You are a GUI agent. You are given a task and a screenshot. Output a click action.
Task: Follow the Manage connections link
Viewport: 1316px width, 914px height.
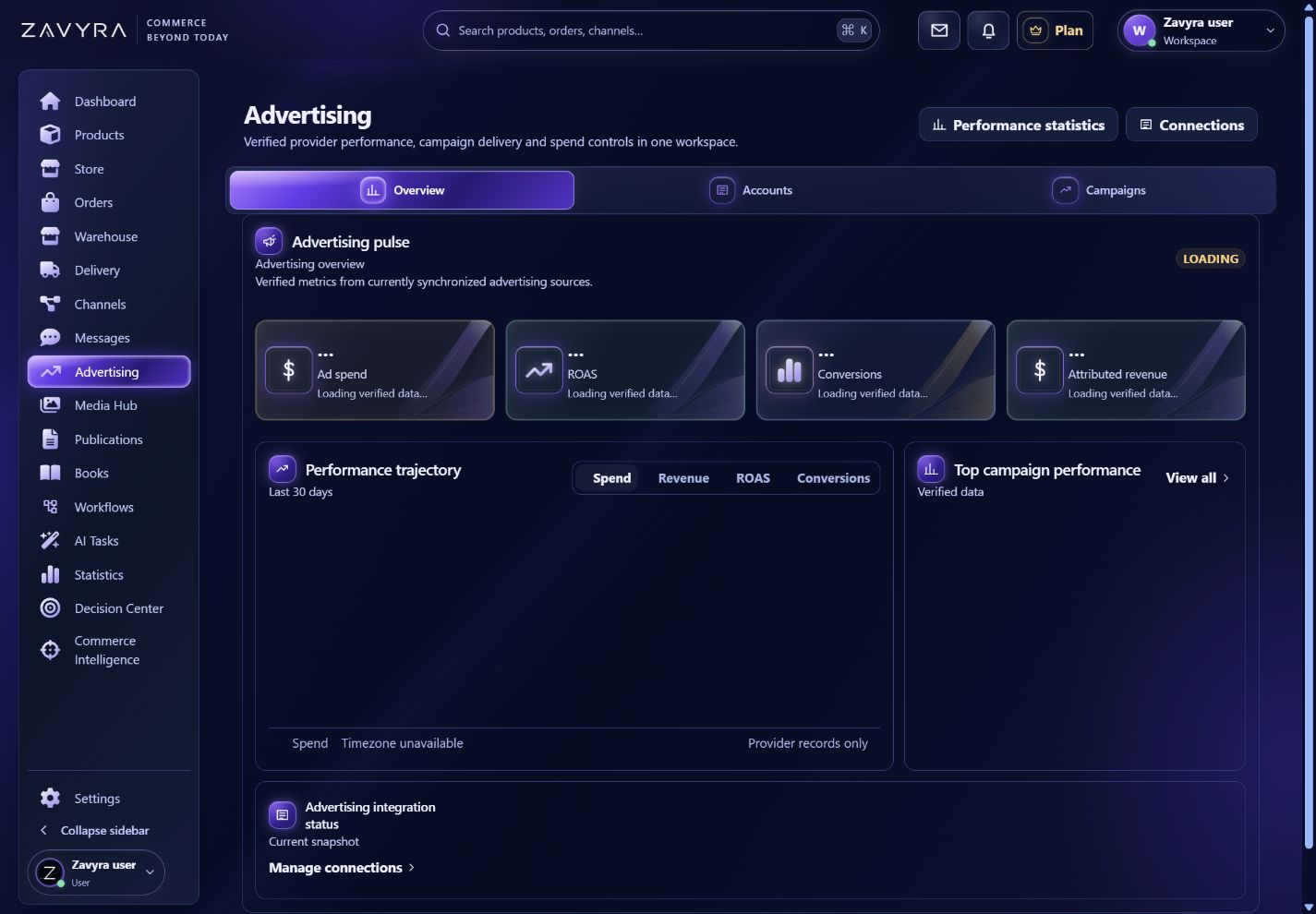(342, 868)
